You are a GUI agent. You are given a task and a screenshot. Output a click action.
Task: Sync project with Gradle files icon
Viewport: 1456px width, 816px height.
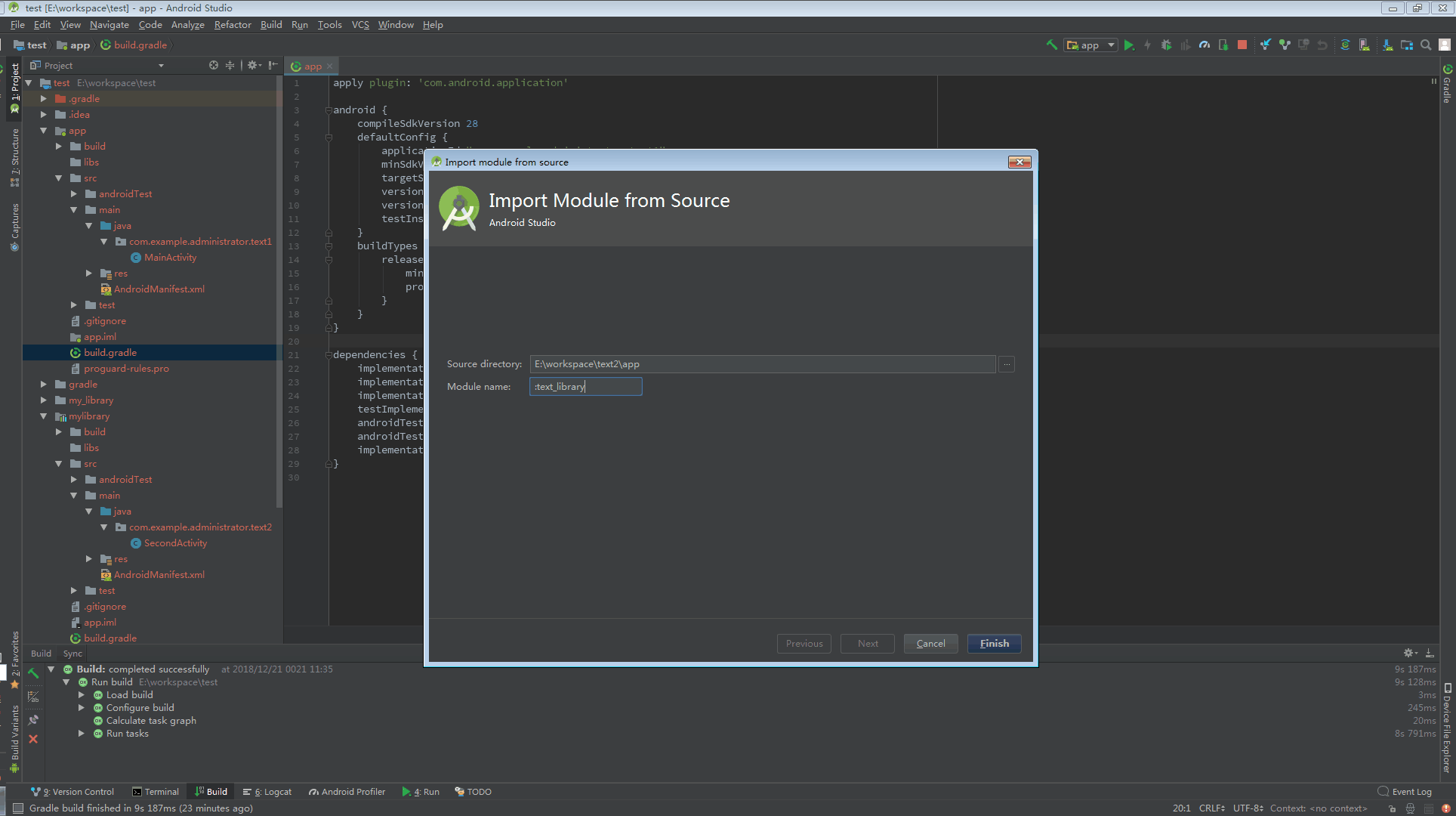coord(1345,45)
